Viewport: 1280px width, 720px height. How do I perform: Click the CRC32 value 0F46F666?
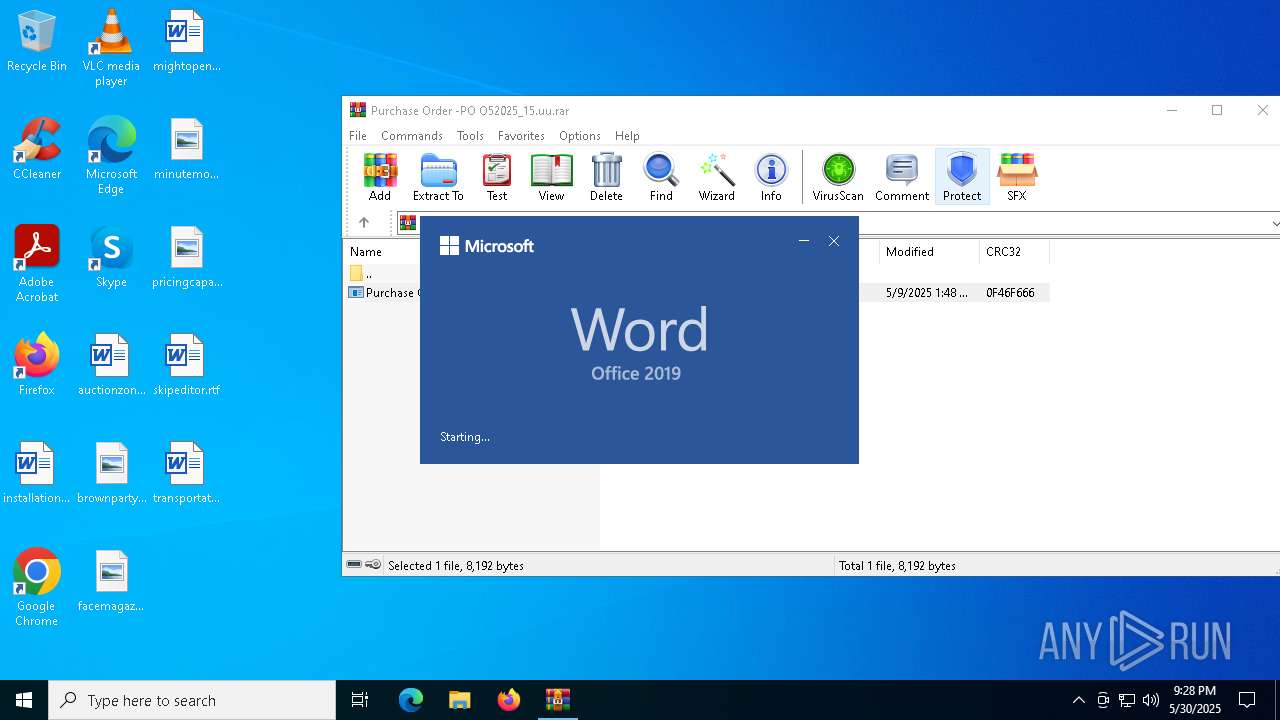[1010, 293]
